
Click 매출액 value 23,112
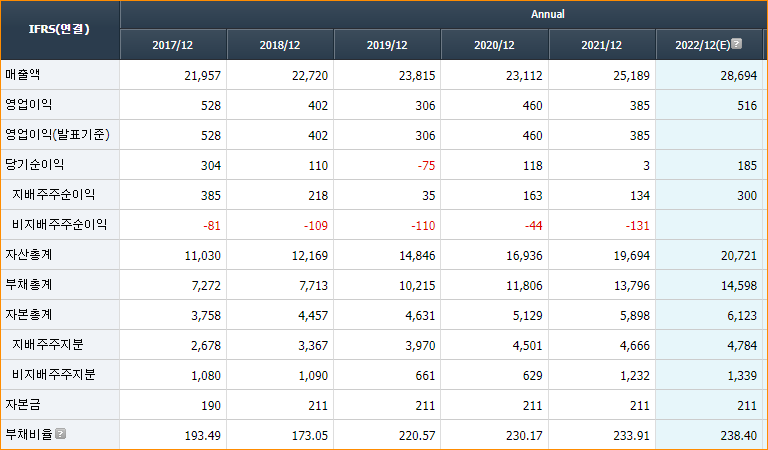point(524,76)
